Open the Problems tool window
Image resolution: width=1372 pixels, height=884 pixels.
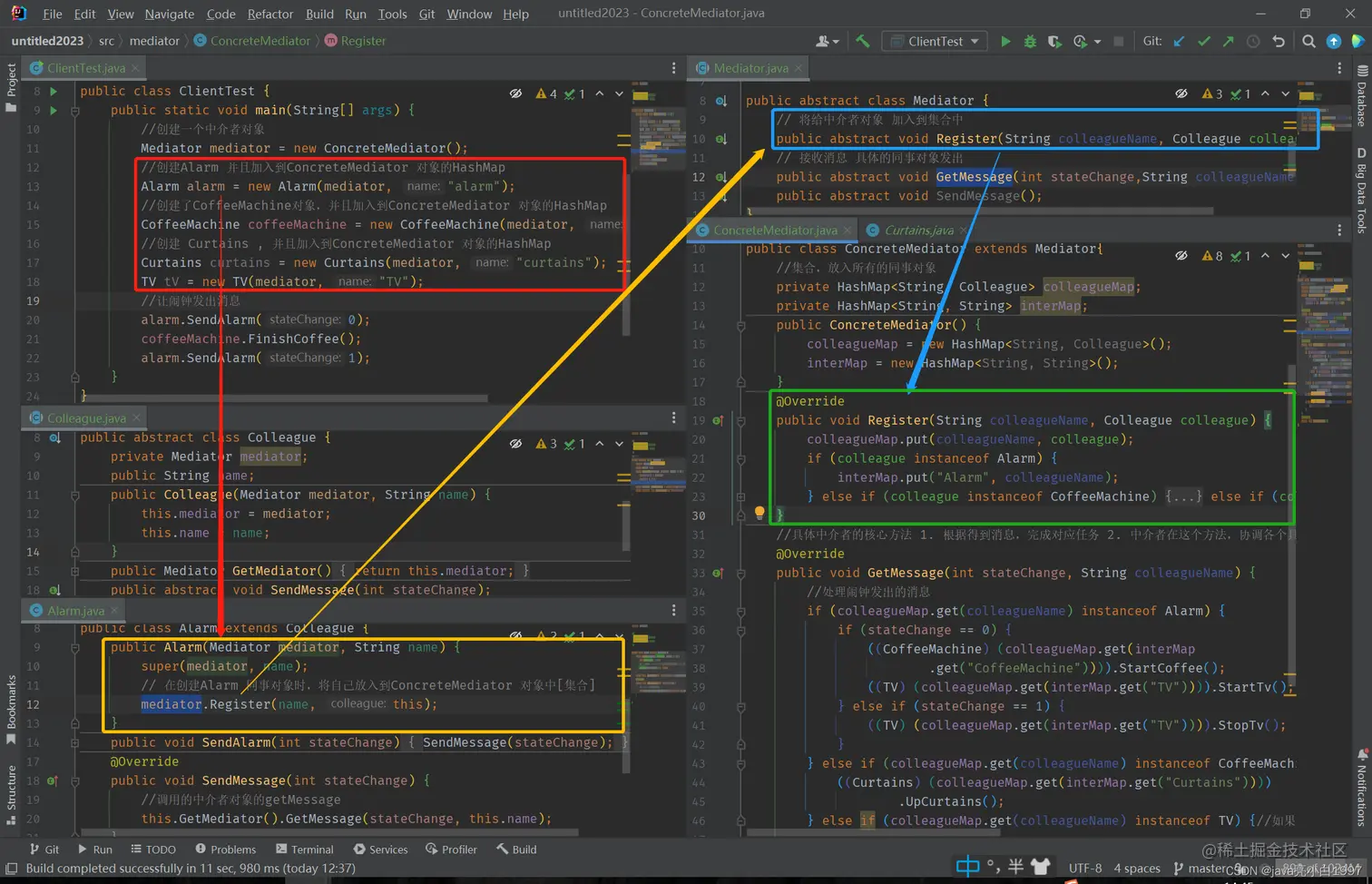(226, 850)
